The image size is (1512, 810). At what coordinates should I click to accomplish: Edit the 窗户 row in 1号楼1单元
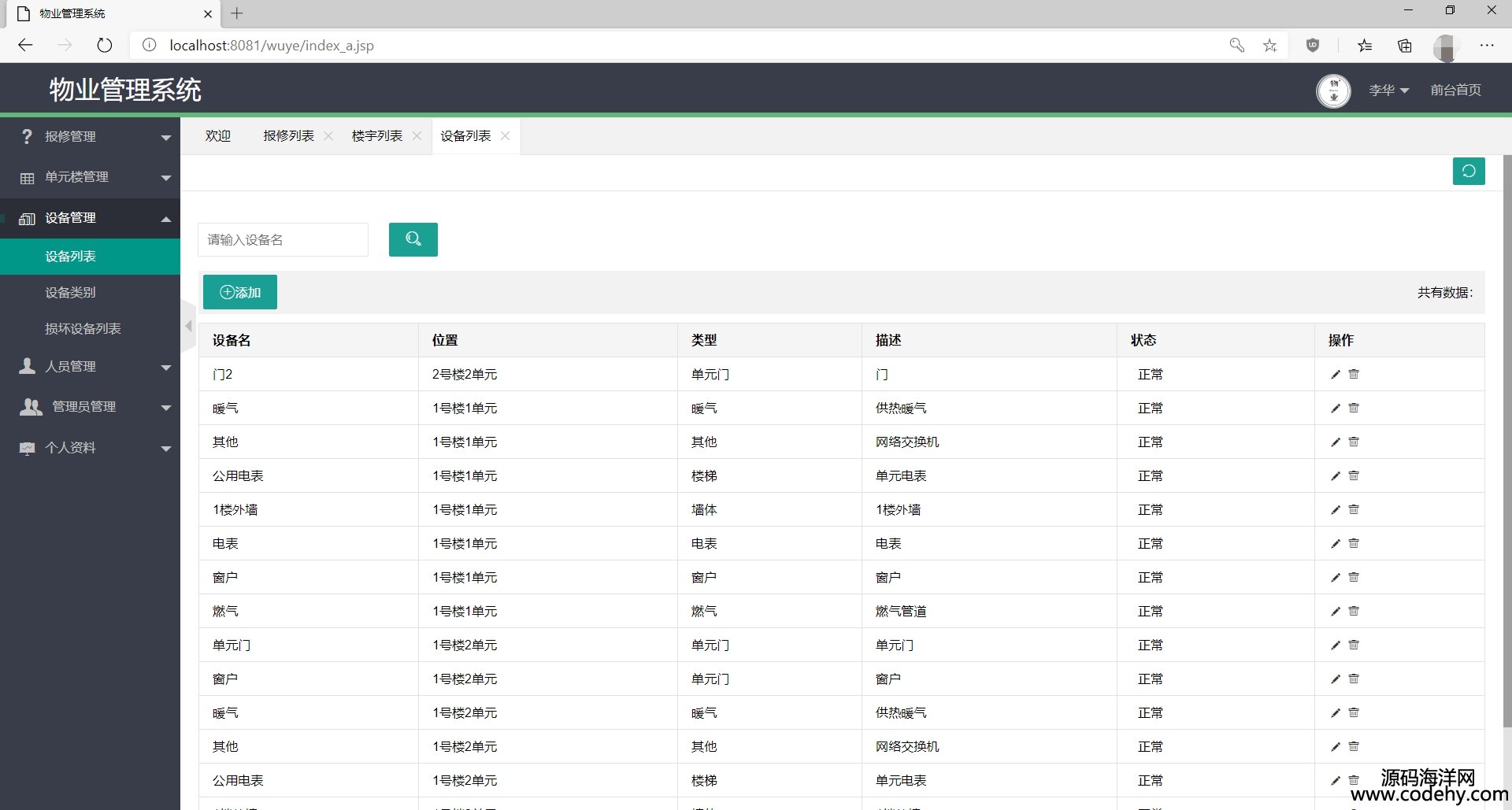pyautogui.click(x=1336, y=578)
